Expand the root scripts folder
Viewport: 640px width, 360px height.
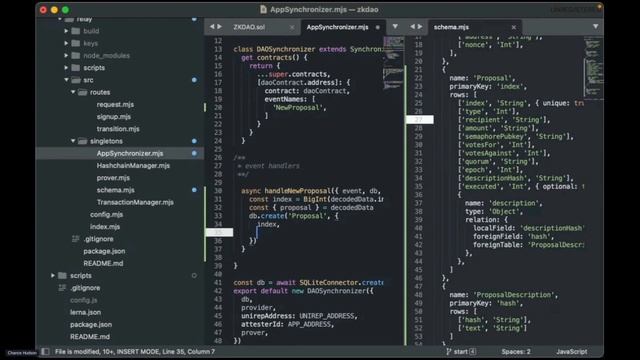click(53, 276)
